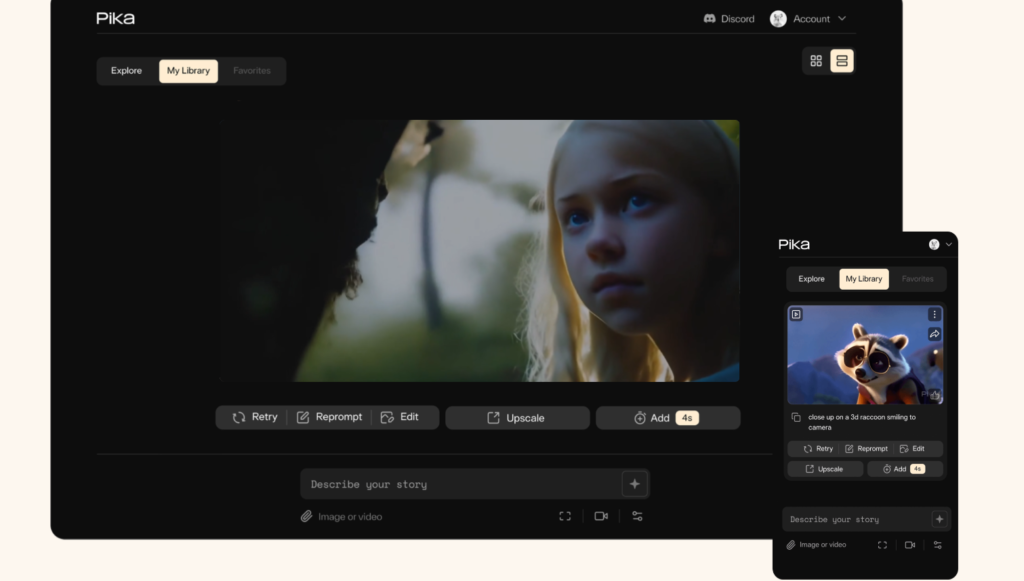Copy the raccoon prompt using copy icon
The image size is (1024, 581).
coord(796,417)
